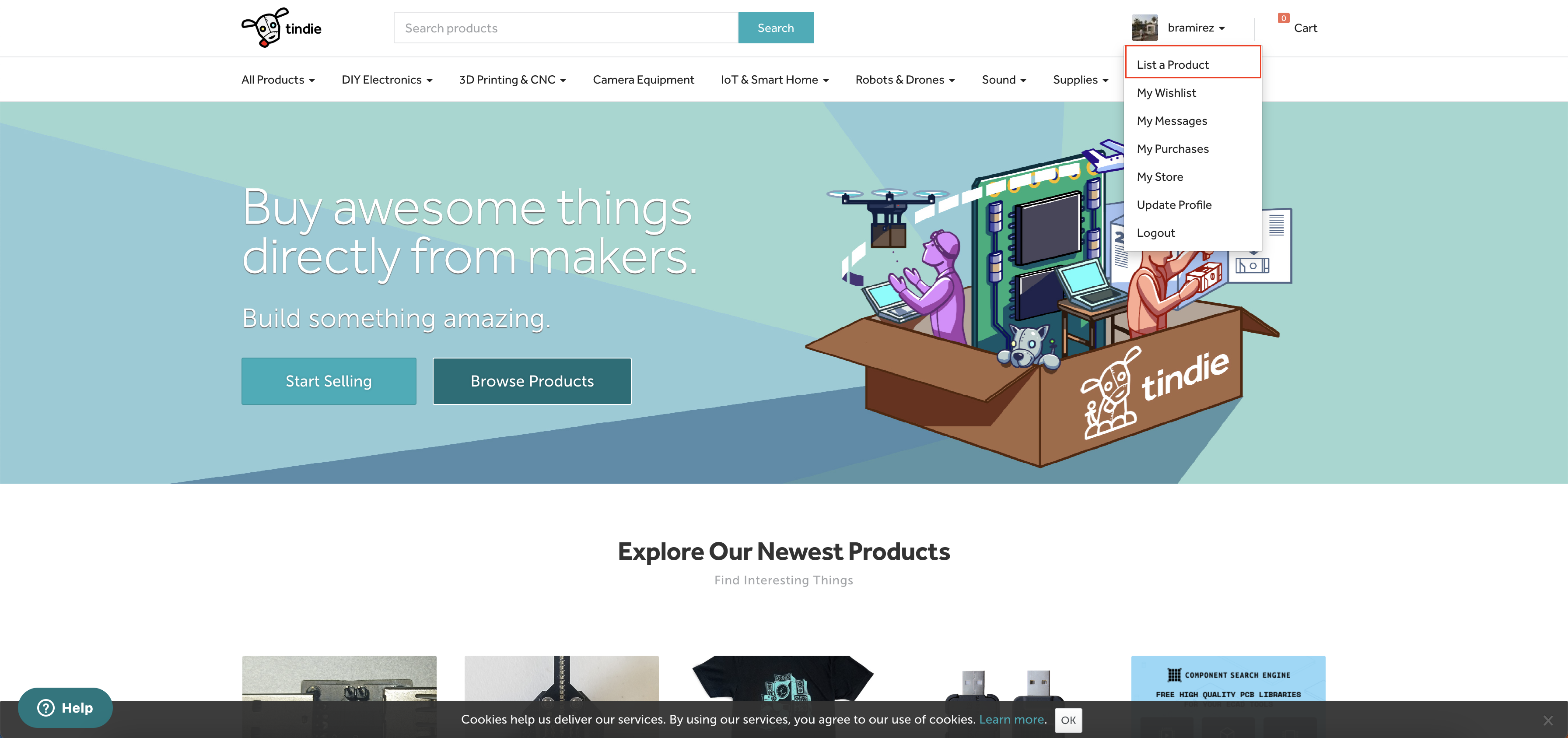Open the t-shirt product thumbnail

point(784,696)
